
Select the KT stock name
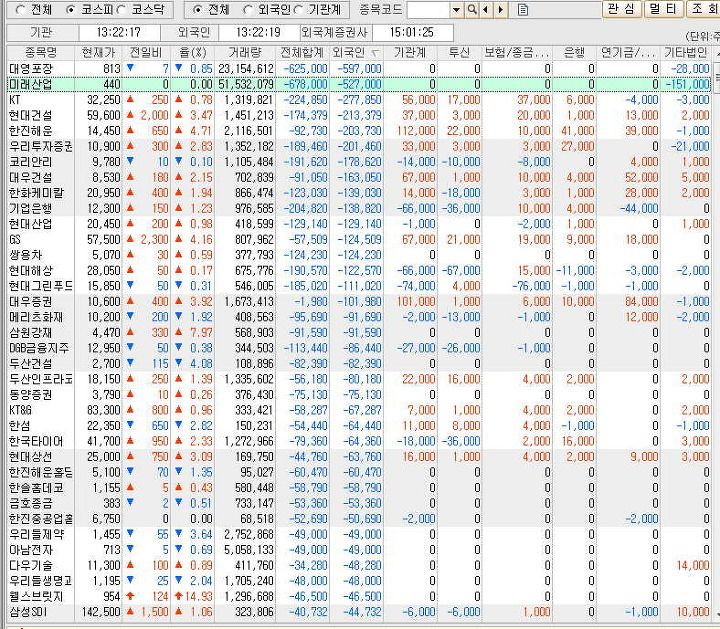14,100
